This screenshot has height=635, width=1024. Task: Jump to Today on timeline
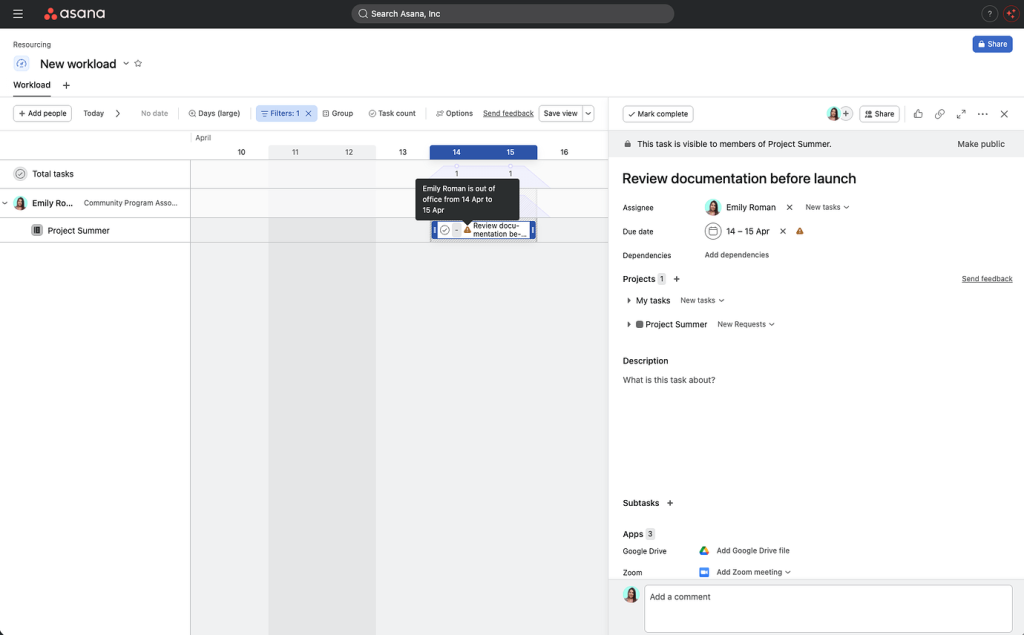tap(93, 113)
